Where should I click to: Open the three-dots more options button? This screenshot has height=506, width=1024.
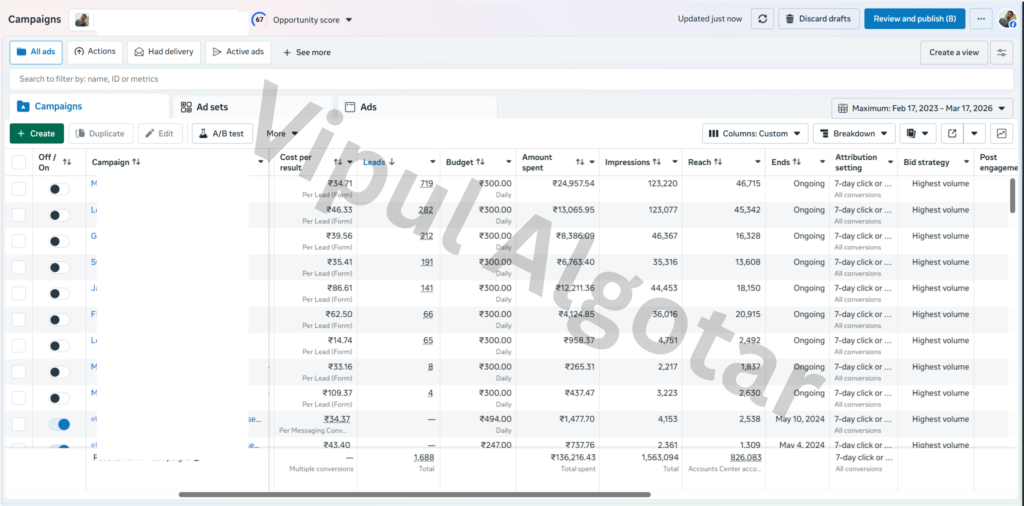[x=980, y=19]
